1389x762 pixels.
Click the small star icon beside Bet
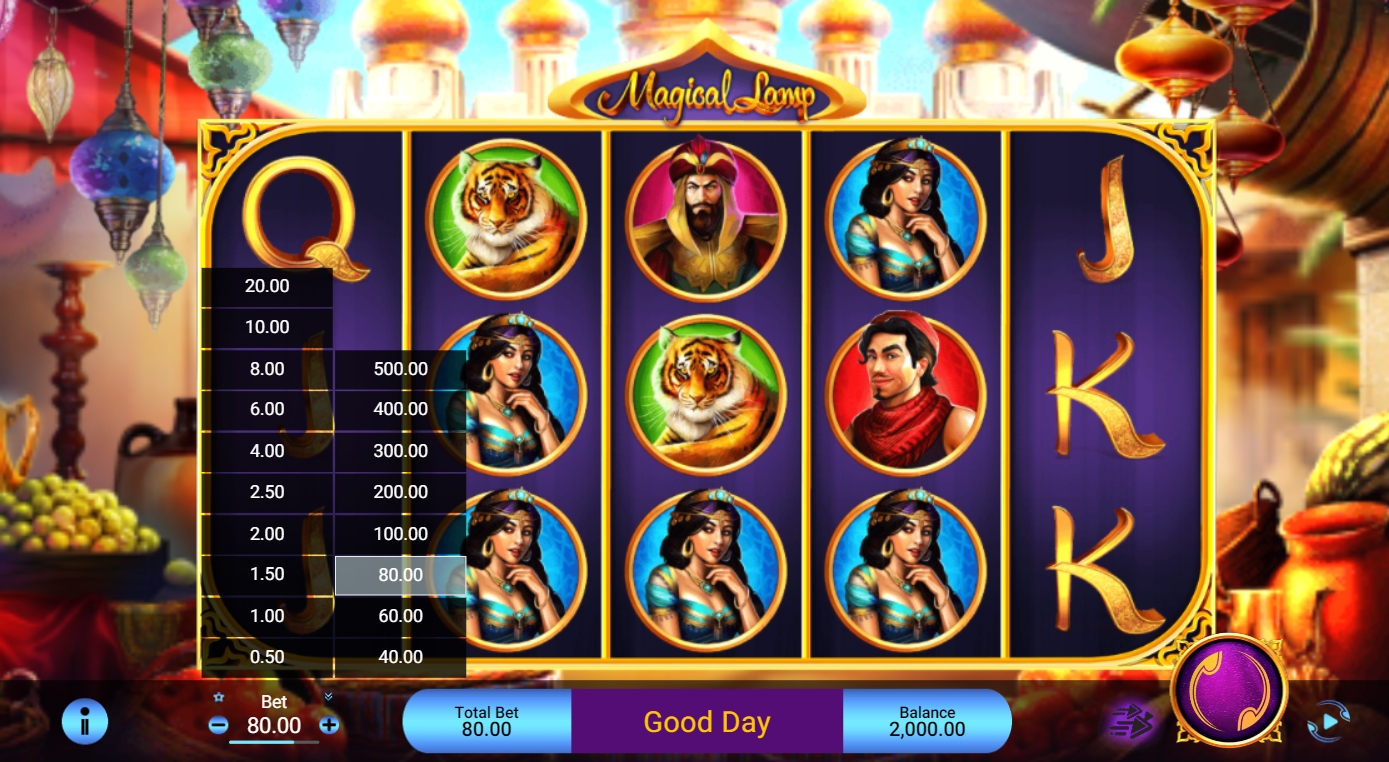[x=219, y=697]
